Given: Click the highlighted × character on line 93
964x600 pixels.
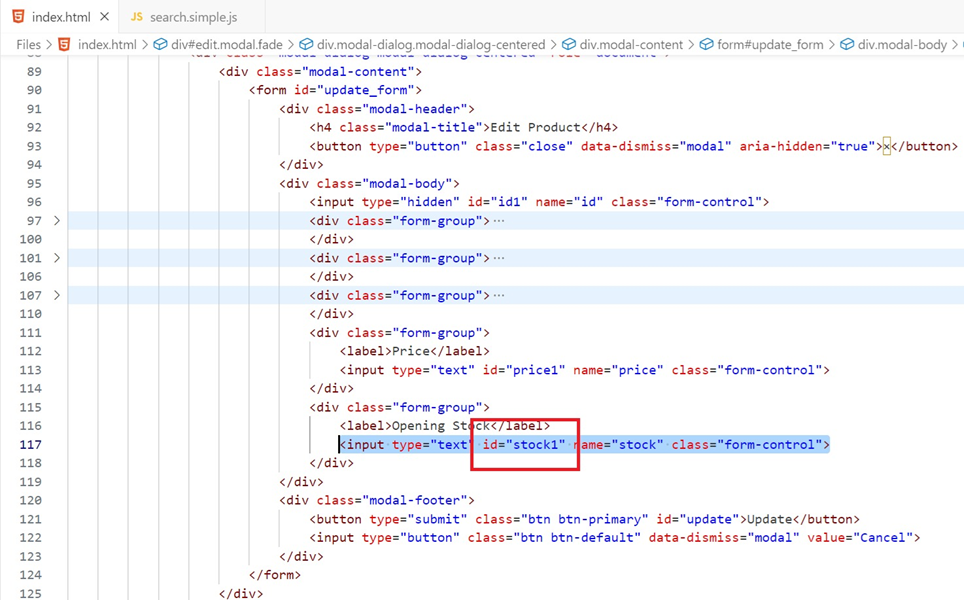Looking at the screenshot, I should click(x=887, y=146).
